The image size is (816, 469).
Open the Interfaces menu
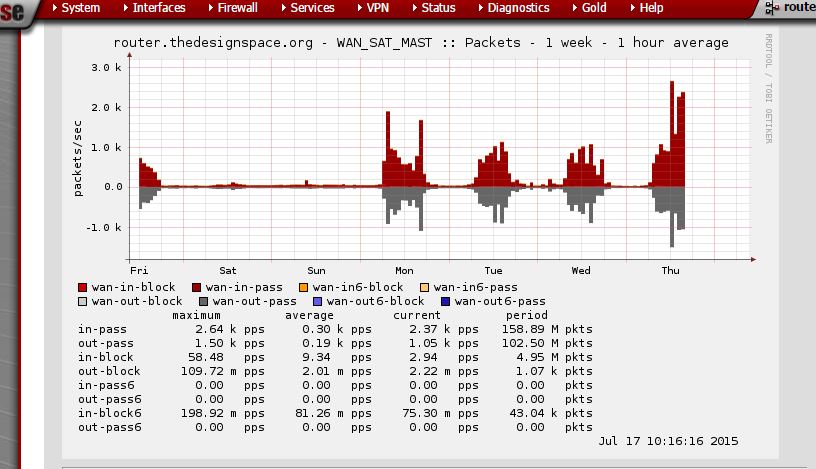tap(158, 8)
